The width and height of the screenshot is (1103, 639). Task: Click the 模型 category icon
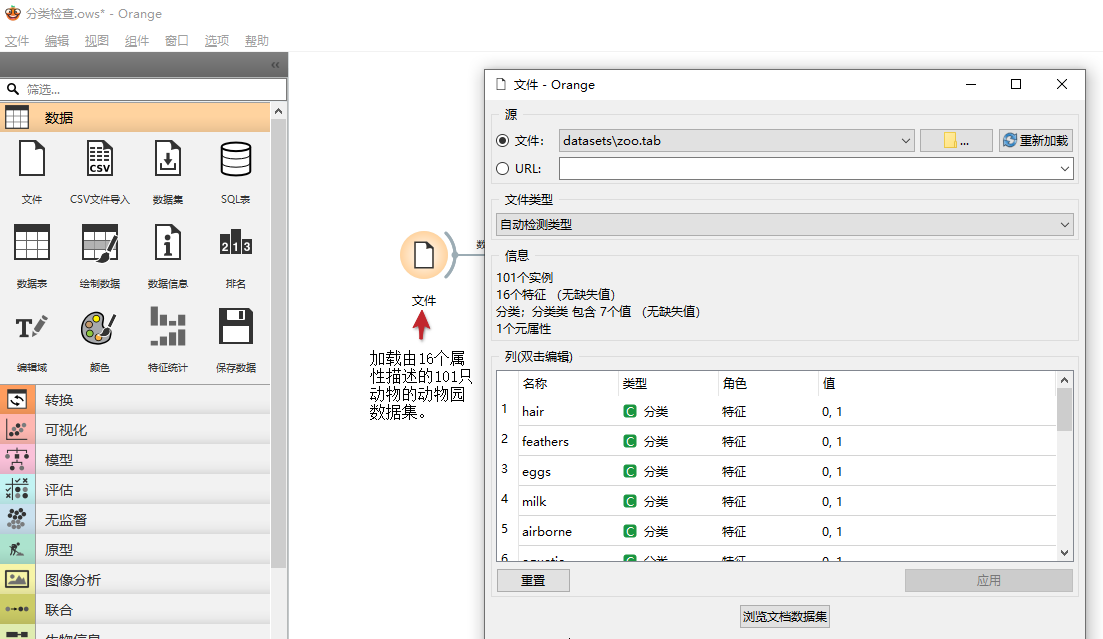pyautogui.click(x=17, y=460)
